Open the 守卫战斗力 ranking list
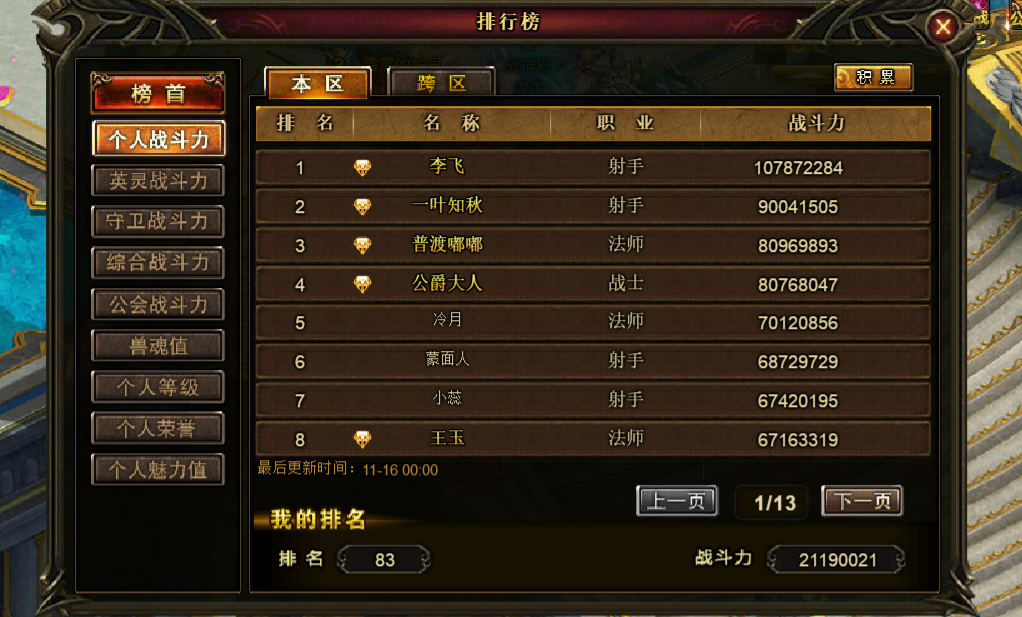Image resolution: width=1022 pixels, height=617 pixels. coord(158,222)
